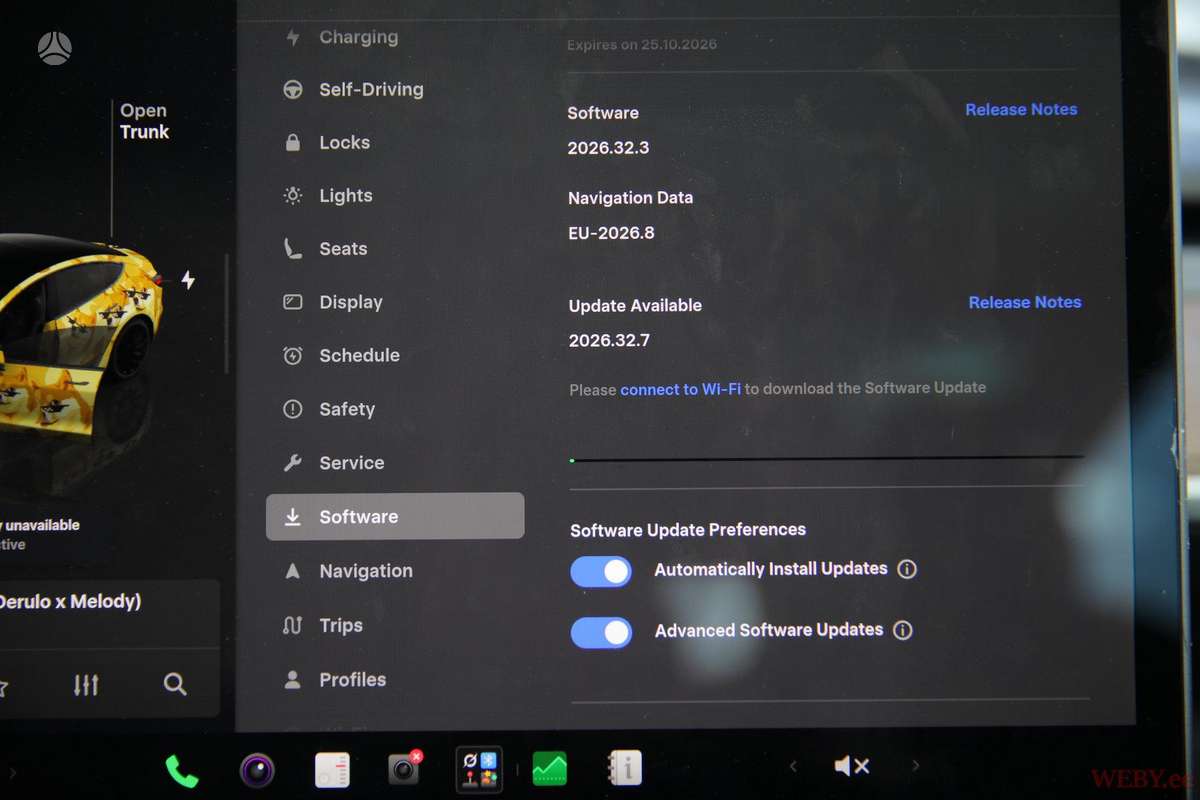Open the phone app icon
Image resolution: width=1200 pixels, height=800 pixels.
point(182,770)
